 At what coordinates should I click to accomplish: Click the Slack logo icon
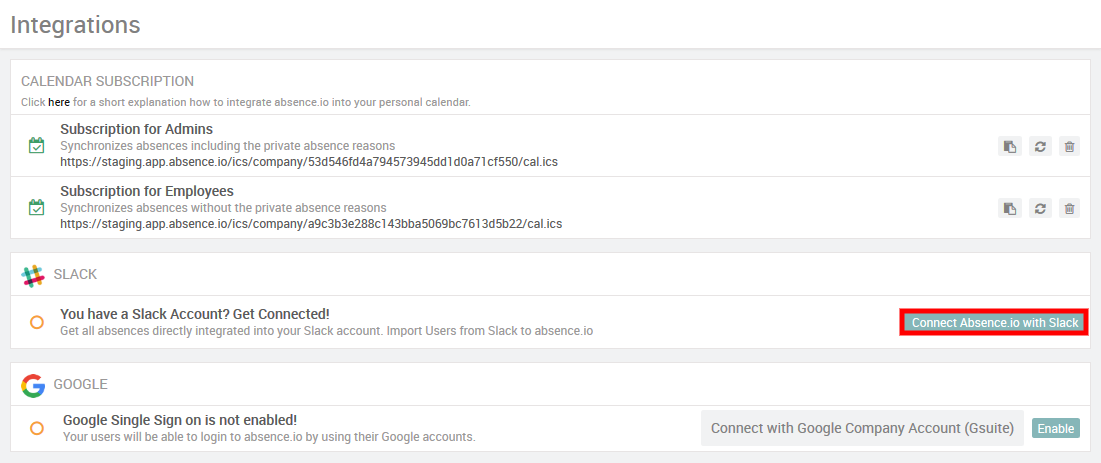(x=34, y=275)
